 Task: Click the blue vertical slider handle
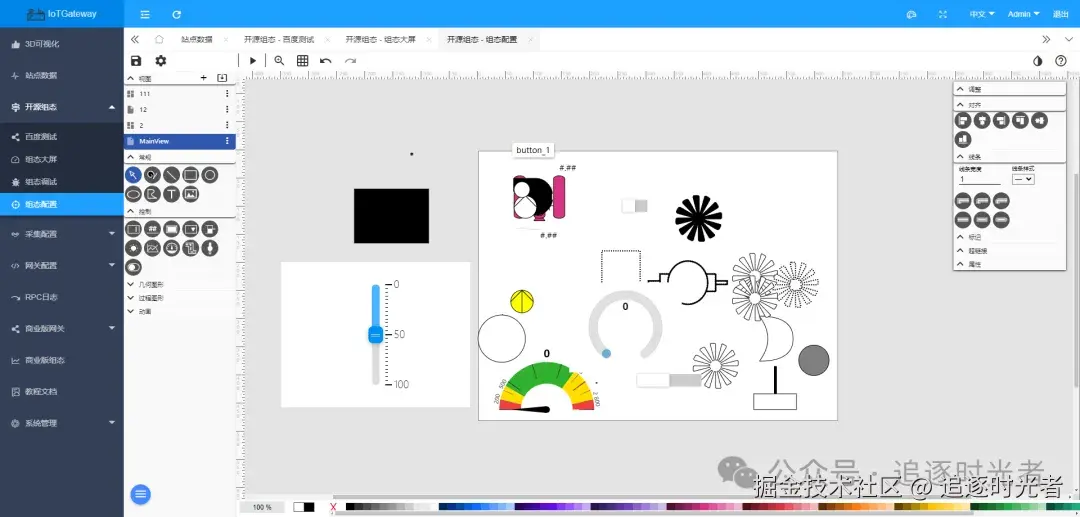pos(375,335)
